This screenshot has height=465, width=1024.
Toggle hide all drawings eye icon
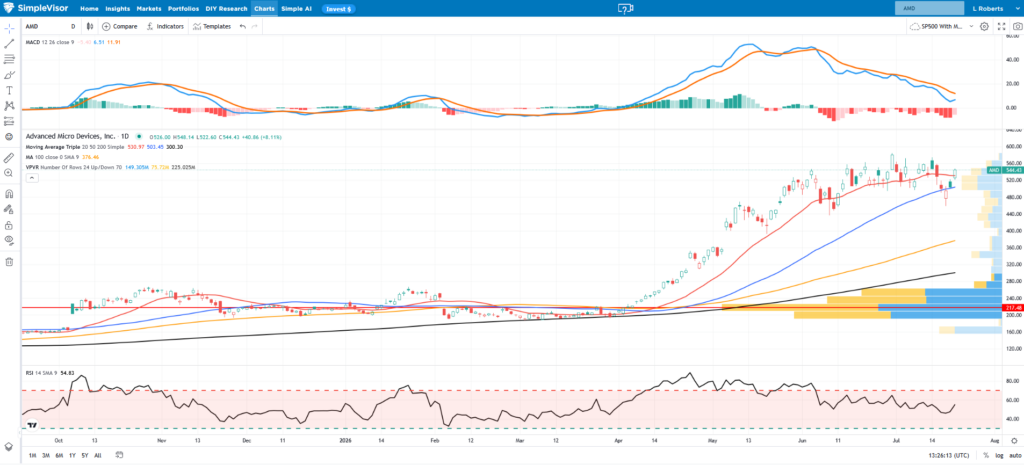pos(9,240)
